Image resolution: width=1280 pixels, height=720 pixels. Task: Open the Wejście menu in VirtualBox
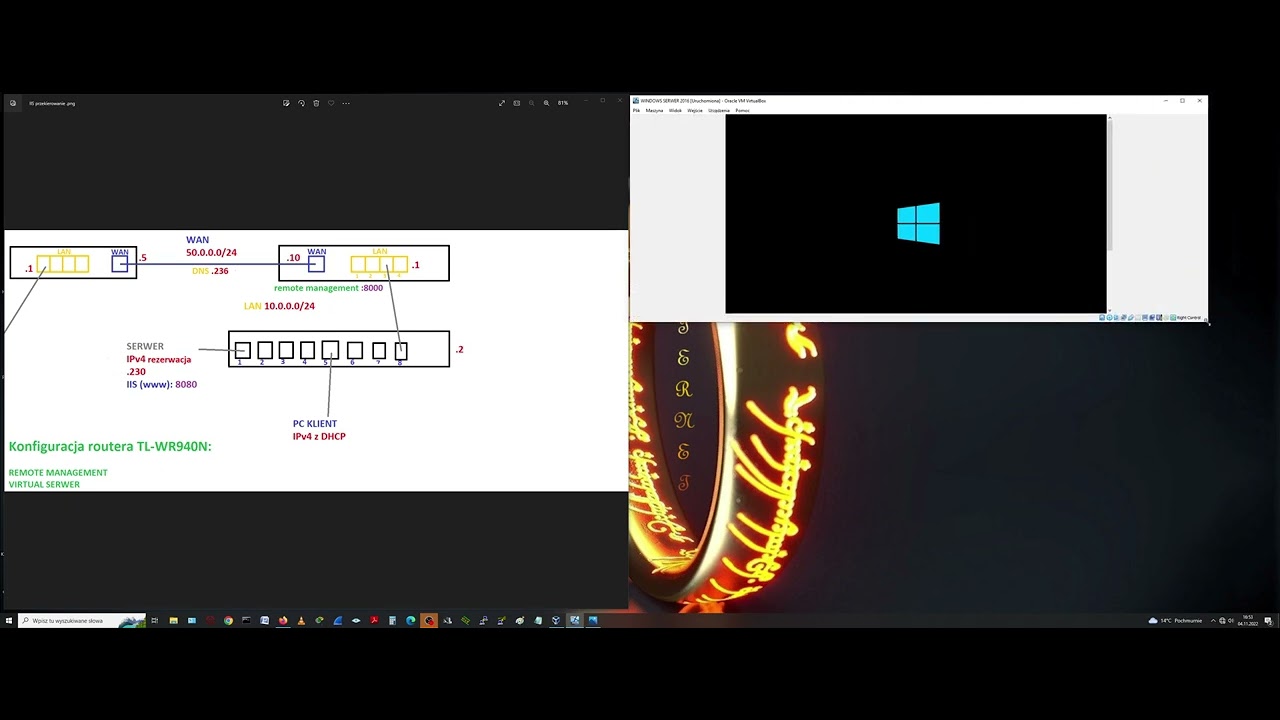click(695, 110)
